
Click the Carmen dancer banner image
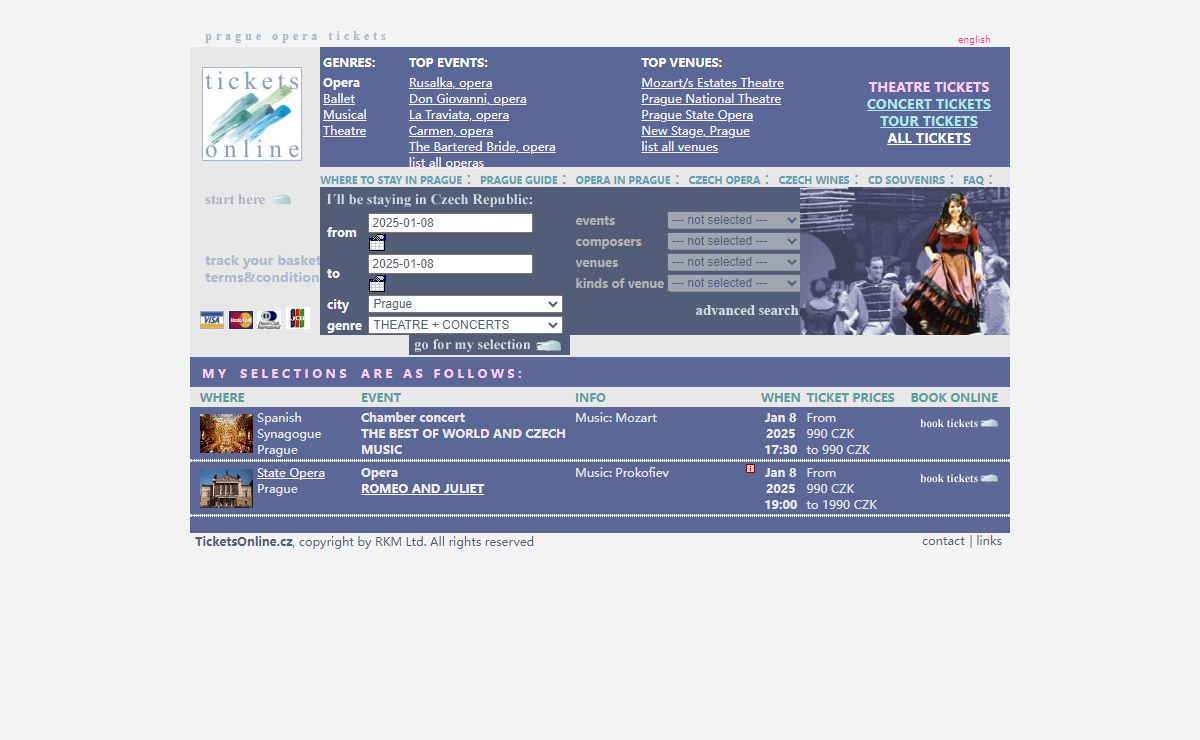(x=905, y=261)
